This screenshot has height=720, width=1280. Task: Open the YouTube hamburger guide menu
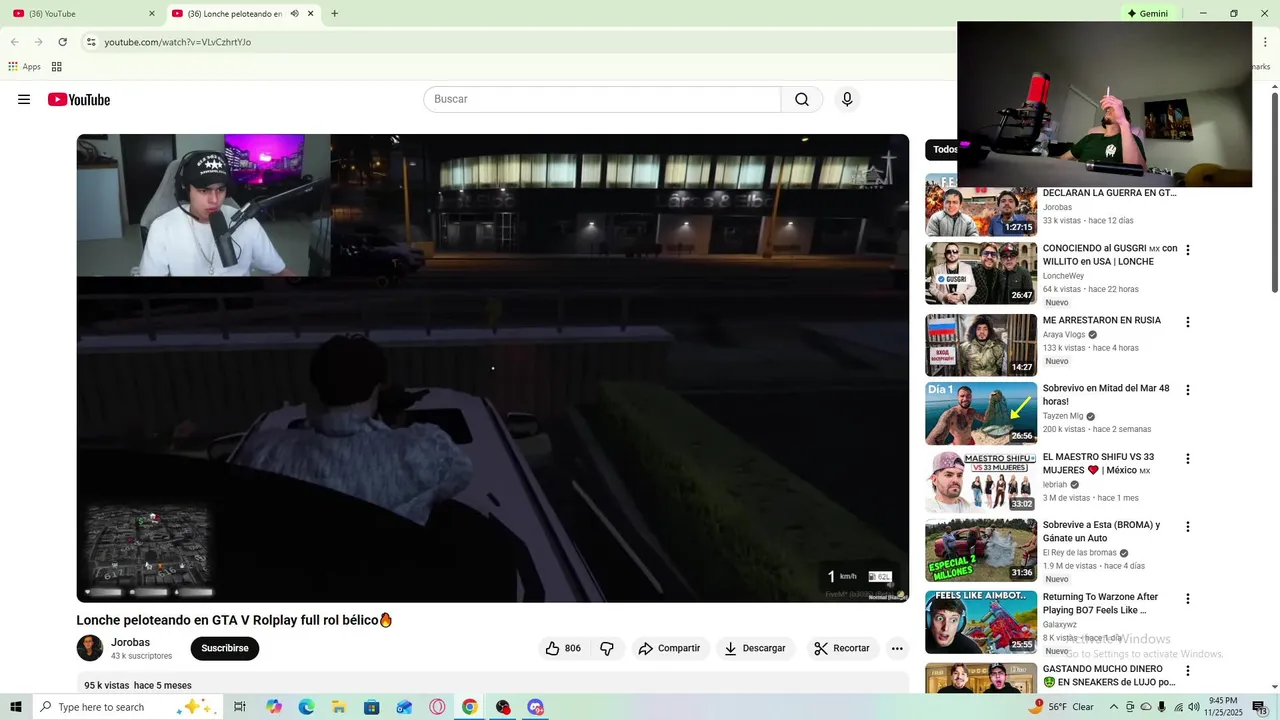[24, 99]
